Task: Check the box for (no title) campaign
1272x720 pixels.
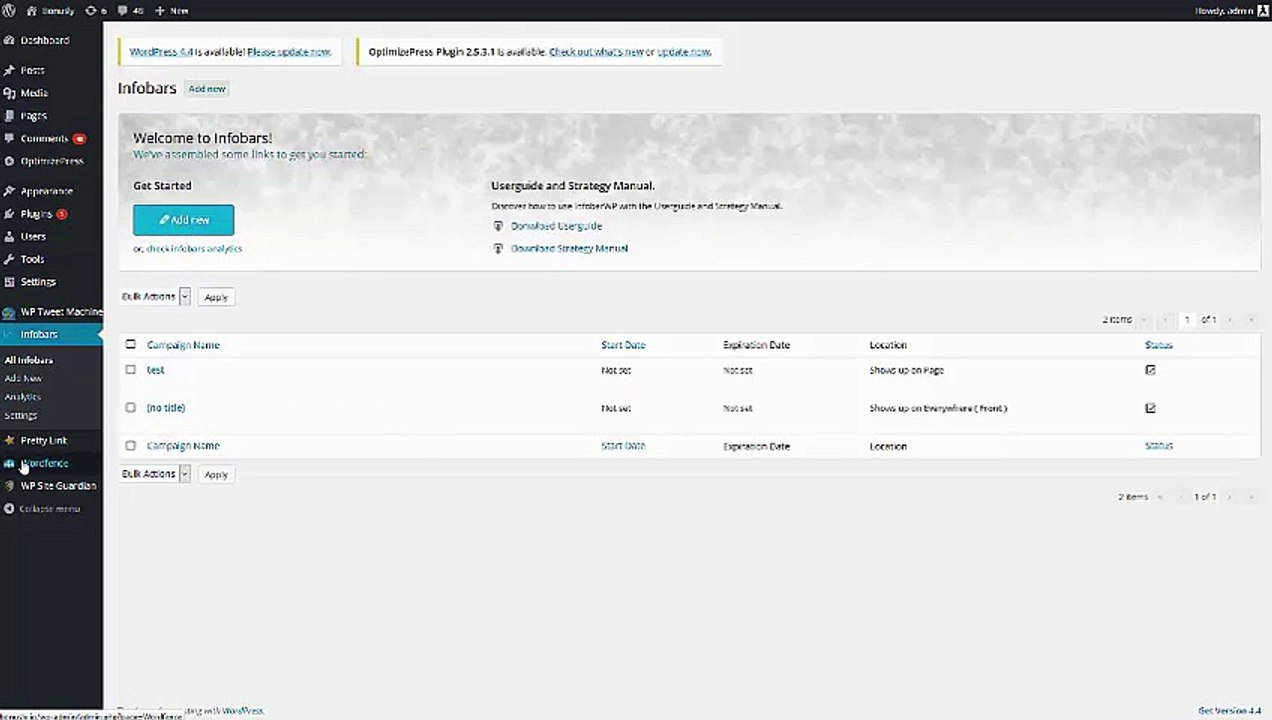Action: 130,408
